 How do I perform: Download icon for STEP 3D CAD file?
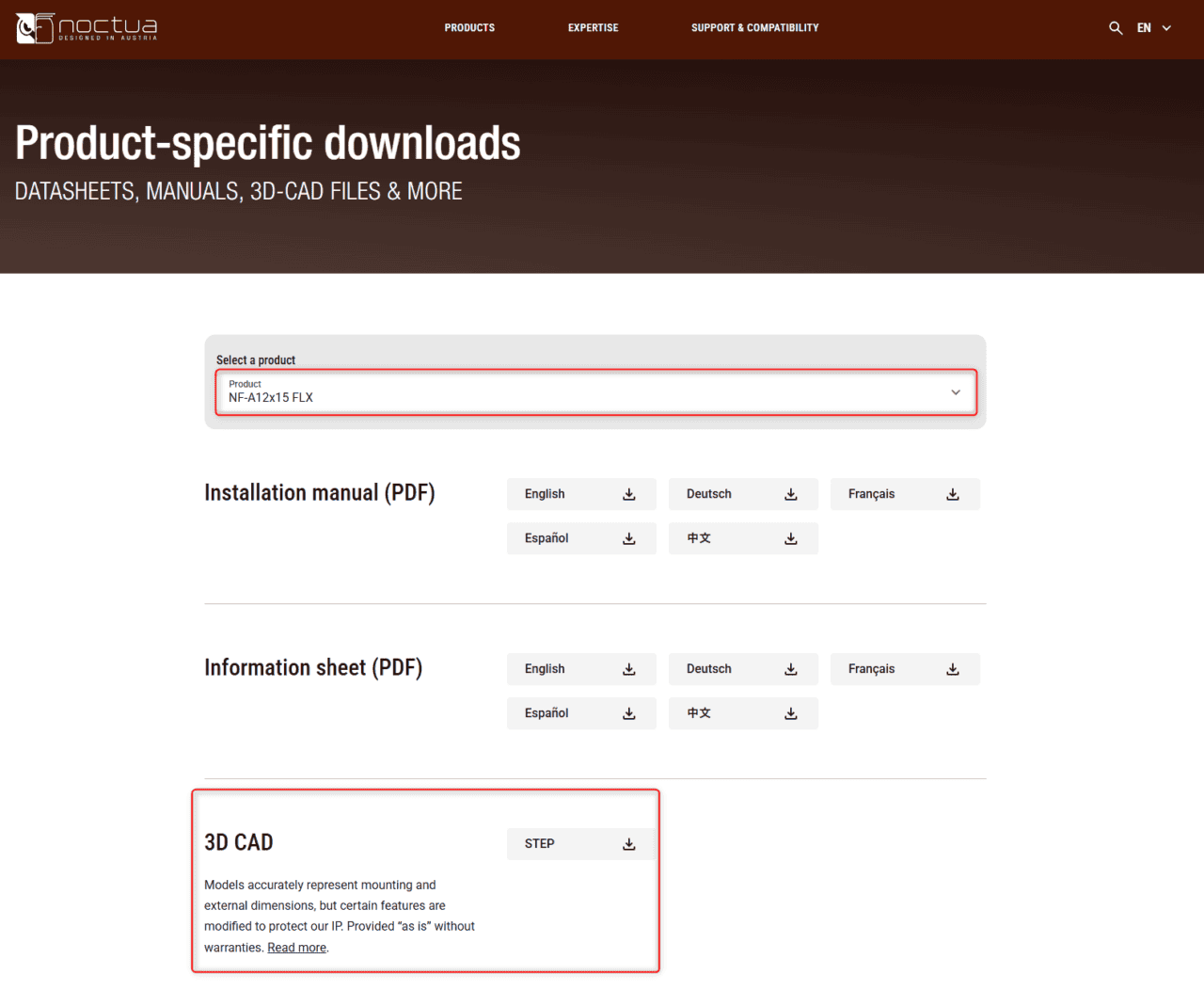pos(629,845)
